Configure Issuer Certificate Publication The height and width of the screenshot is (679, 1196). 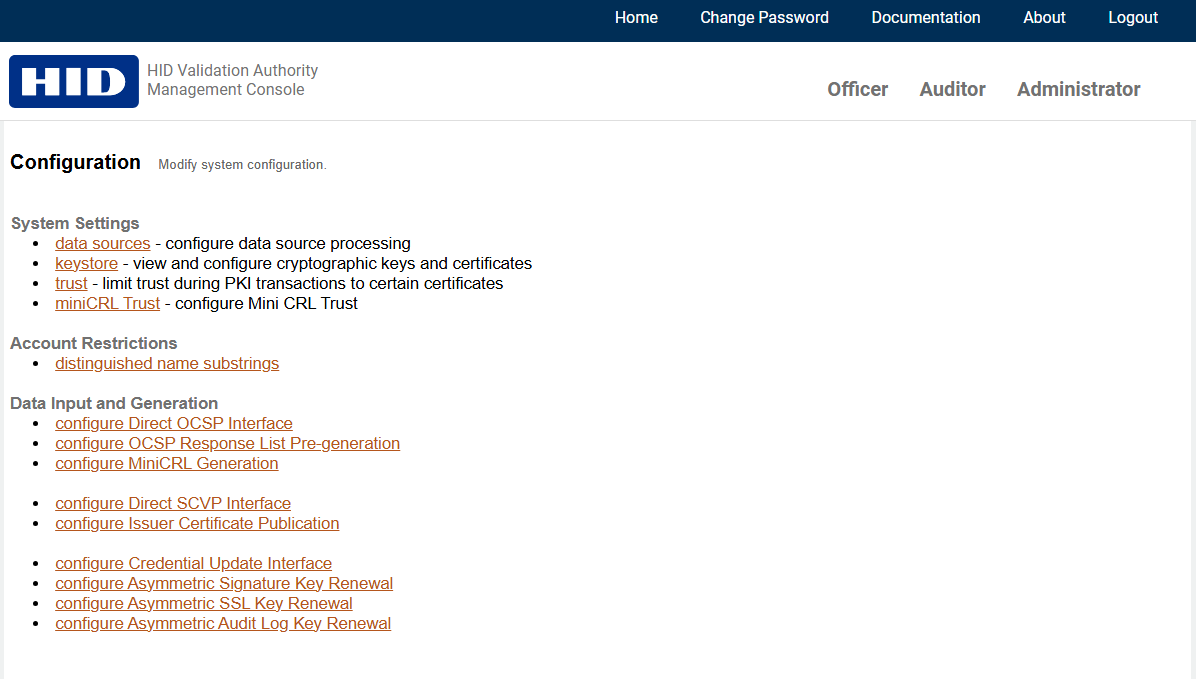197,524
